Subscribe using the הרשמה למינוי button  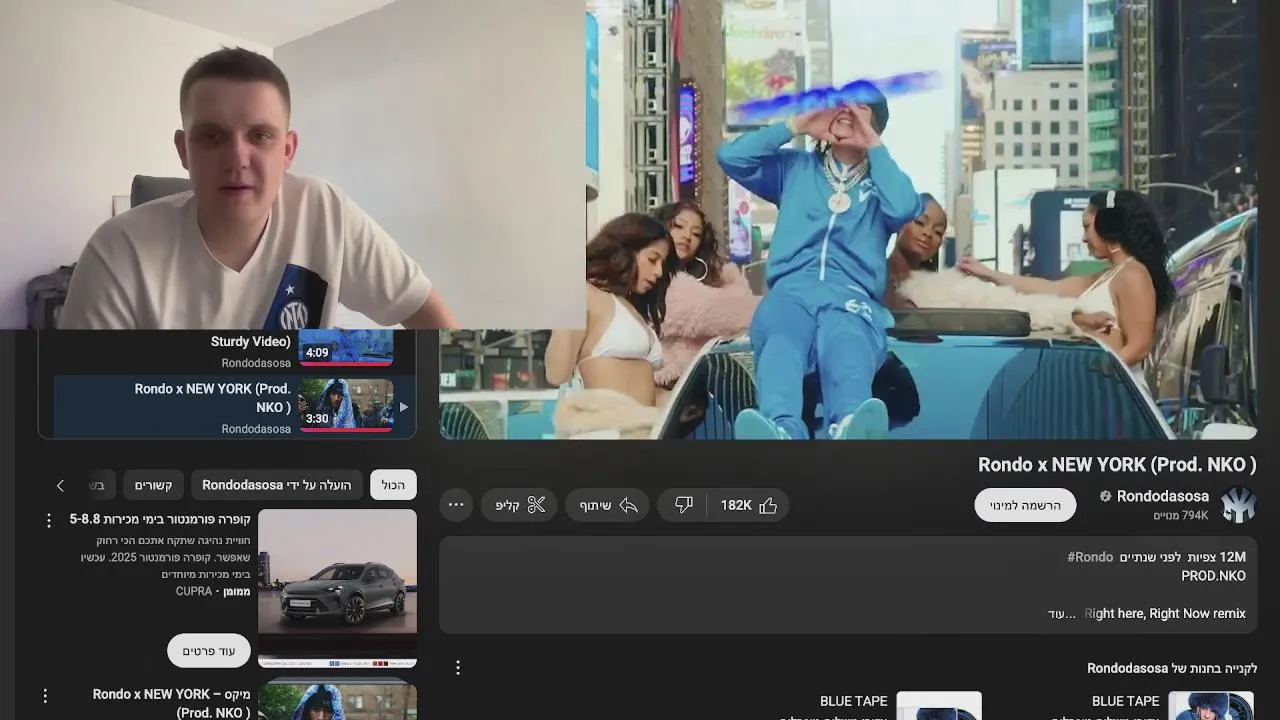point(1025,505)
